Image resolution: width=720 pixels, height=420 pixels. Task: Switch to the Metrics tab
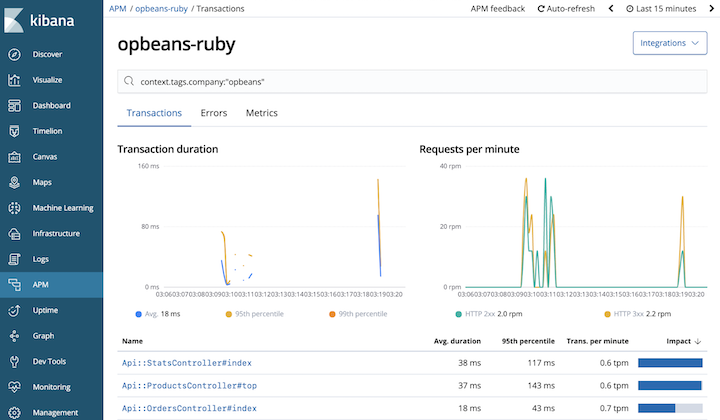[262, 113]
